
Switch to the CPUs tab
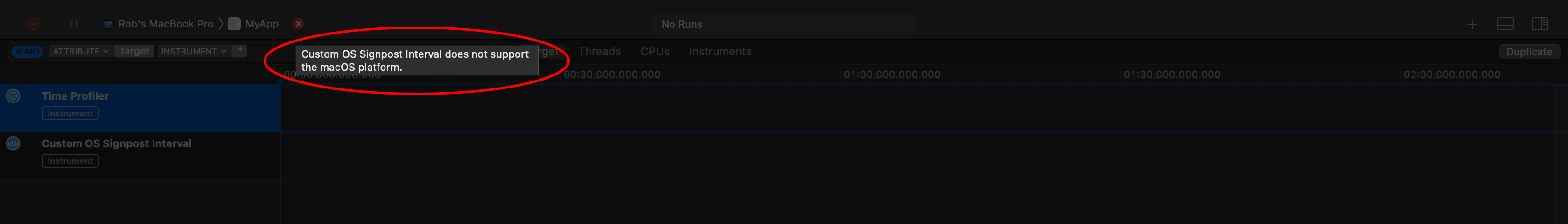pos(654,52)
